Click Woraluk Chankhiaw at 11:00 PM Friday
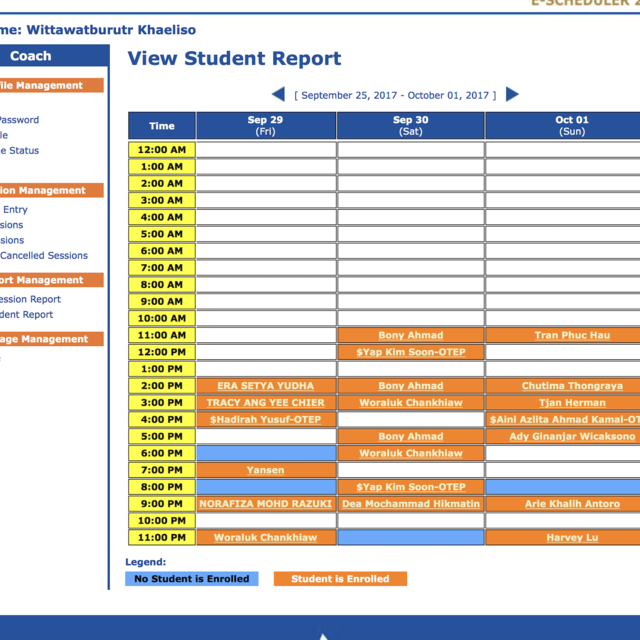This screenshot has width=640, height=640. [x=265, y=537]
